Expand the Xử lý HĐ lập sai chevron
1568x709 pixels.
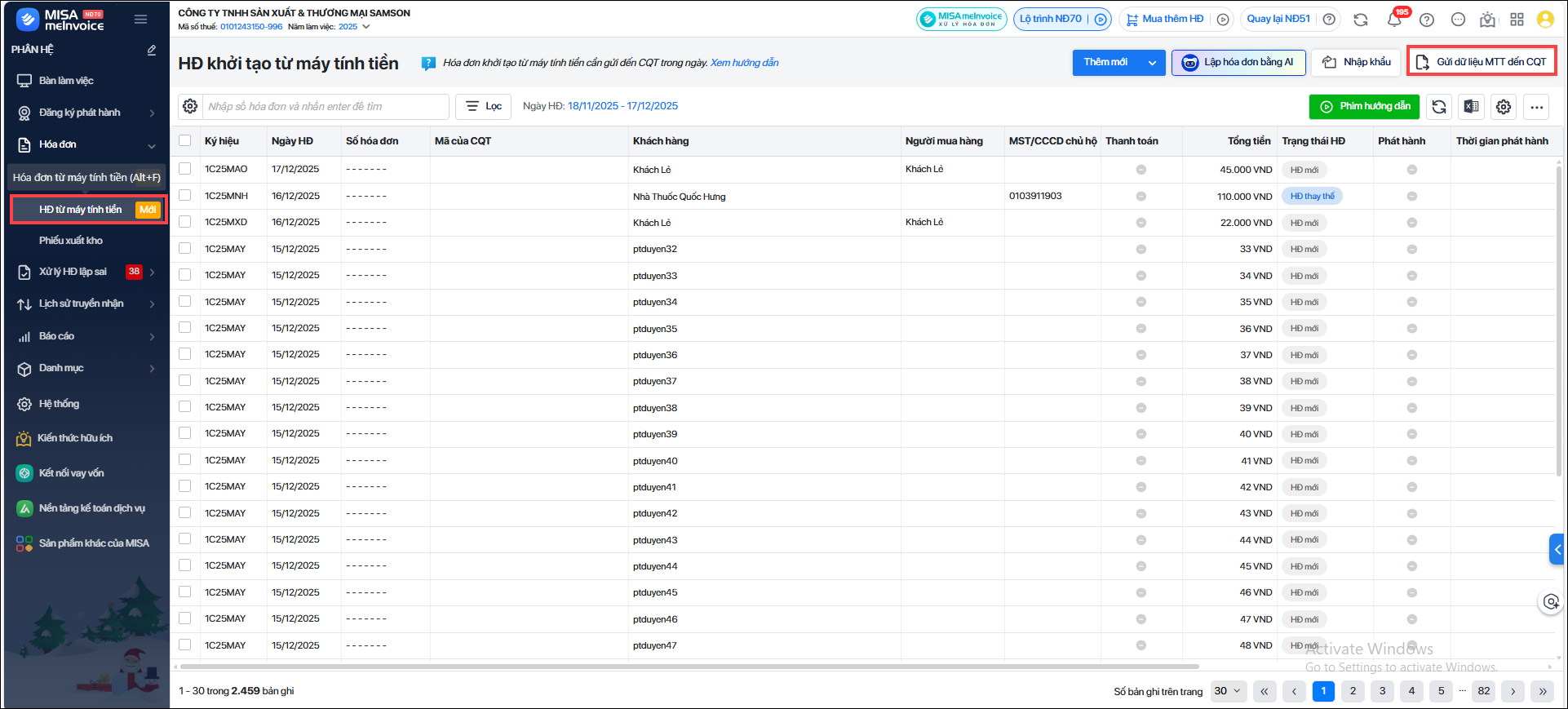click(152, 272)
